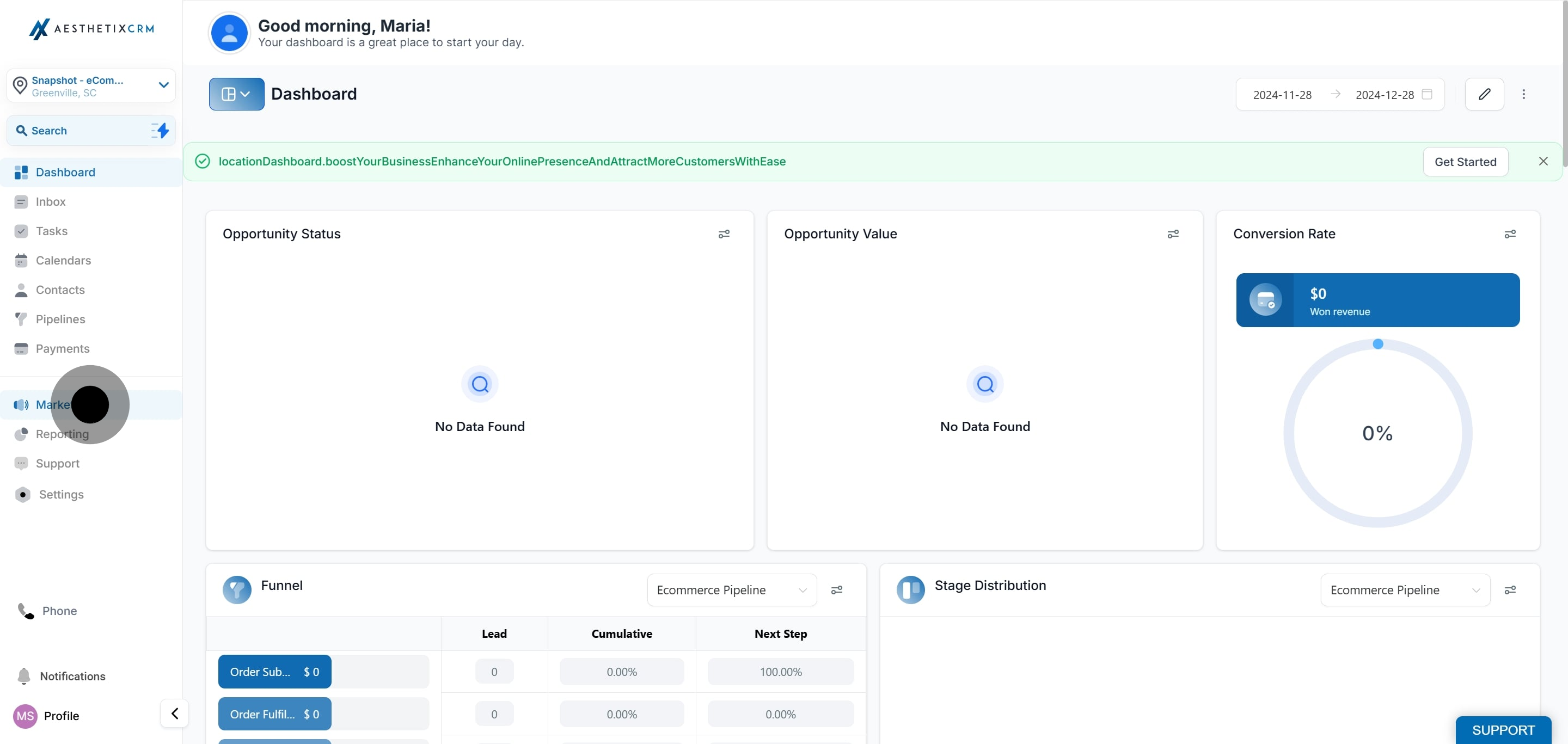Open Stage Distribution filter settings icon

1510,590
